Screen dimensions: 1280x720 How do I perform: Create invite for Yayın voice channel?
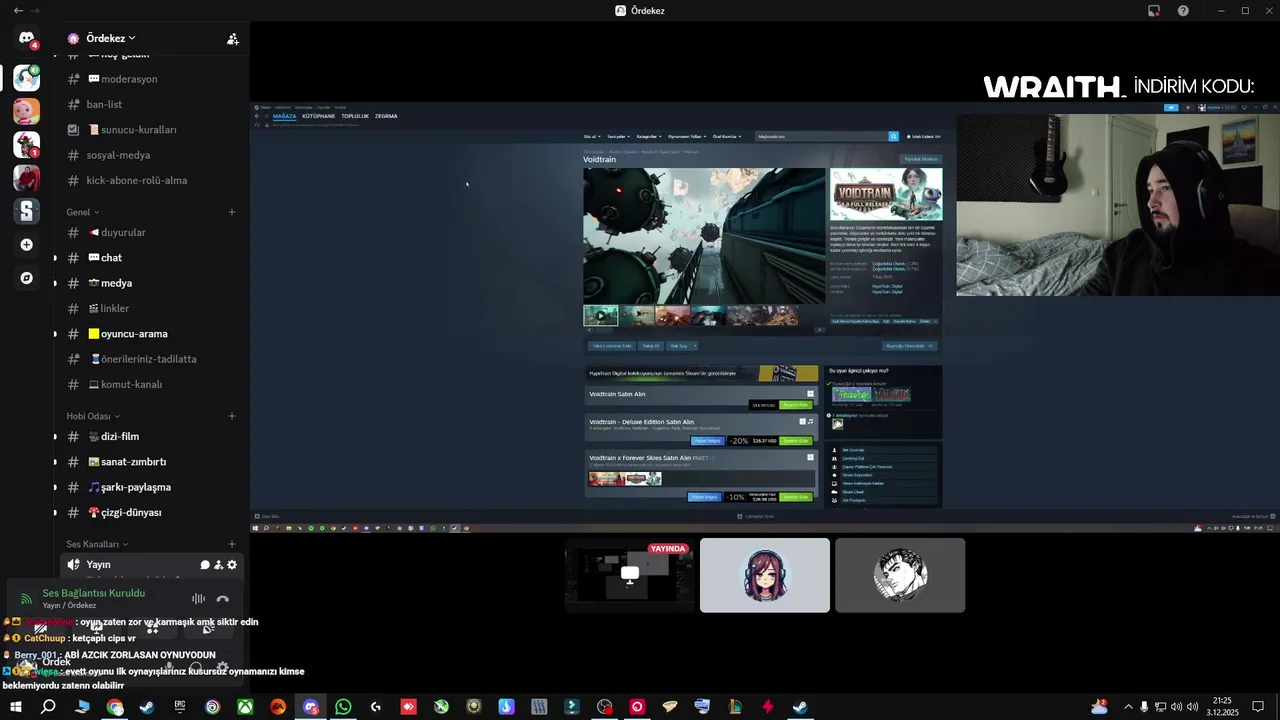pos(218,565)
